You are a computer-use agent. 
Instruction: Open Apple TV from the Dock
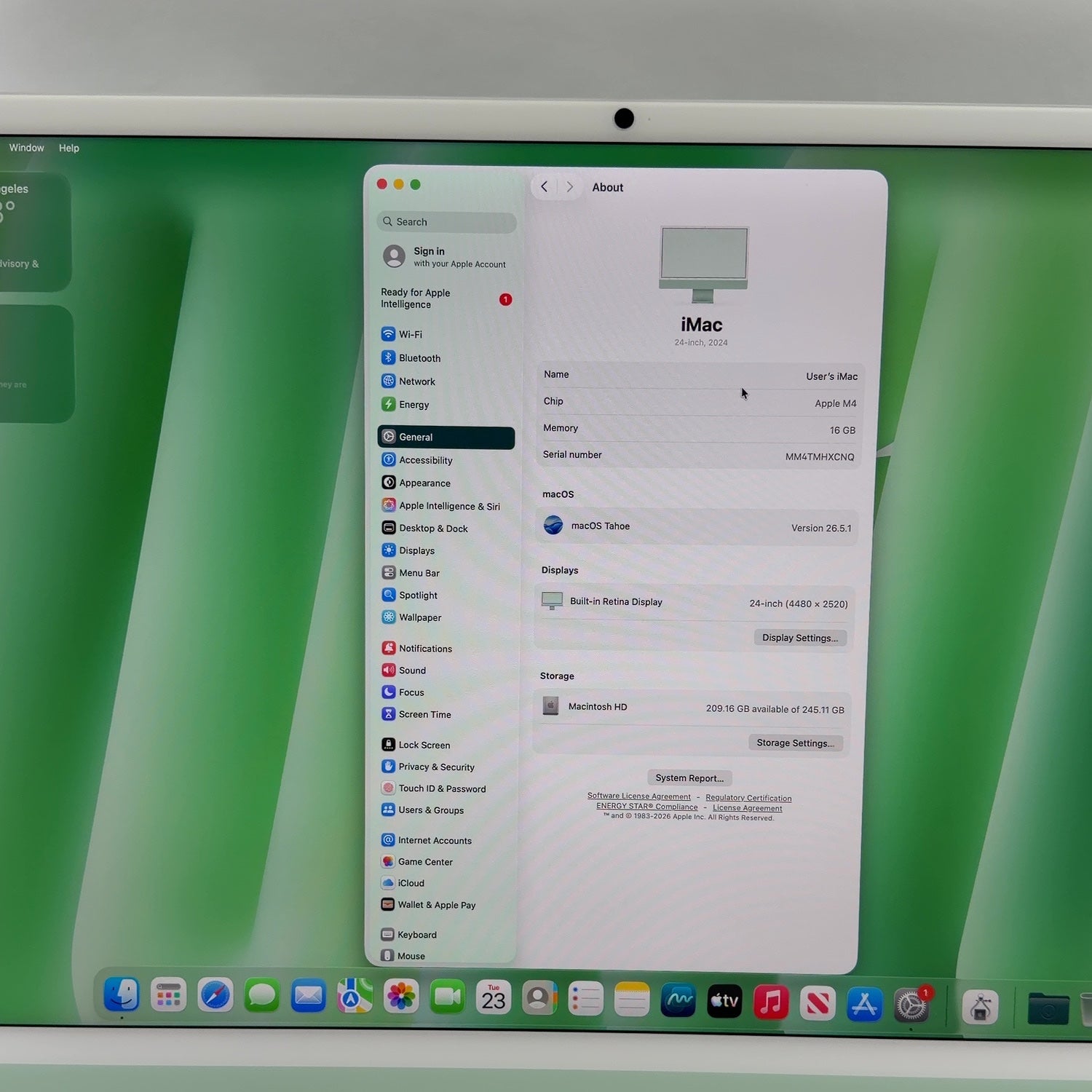(x=724, y=1002)
